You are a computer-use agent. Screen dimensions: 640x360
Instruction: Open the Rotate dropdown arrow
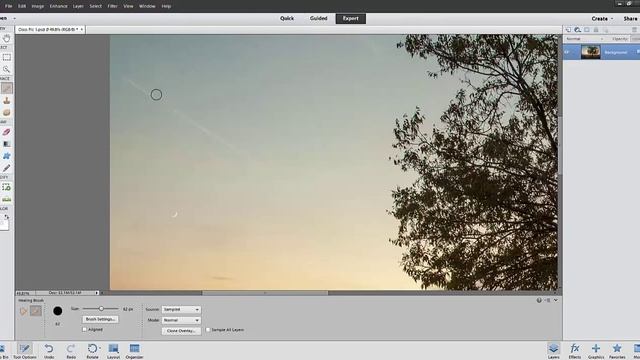[100, 349]
